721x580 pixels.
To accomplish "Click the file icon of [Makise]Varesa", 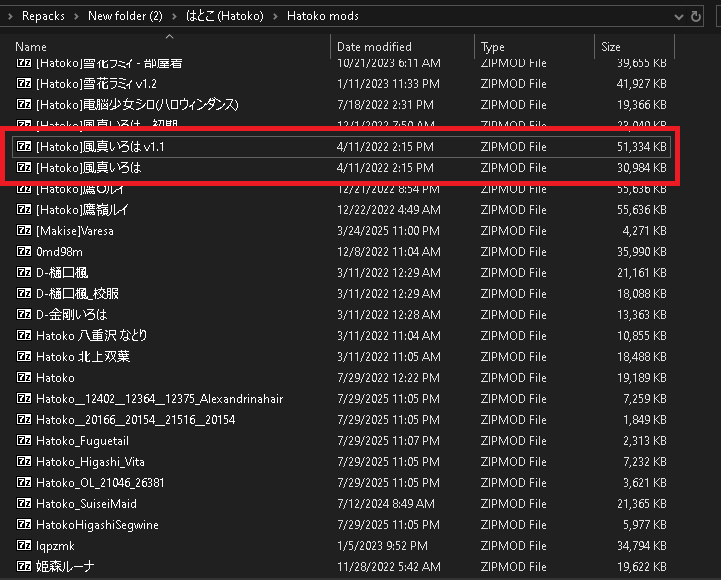I will (24, 231).
